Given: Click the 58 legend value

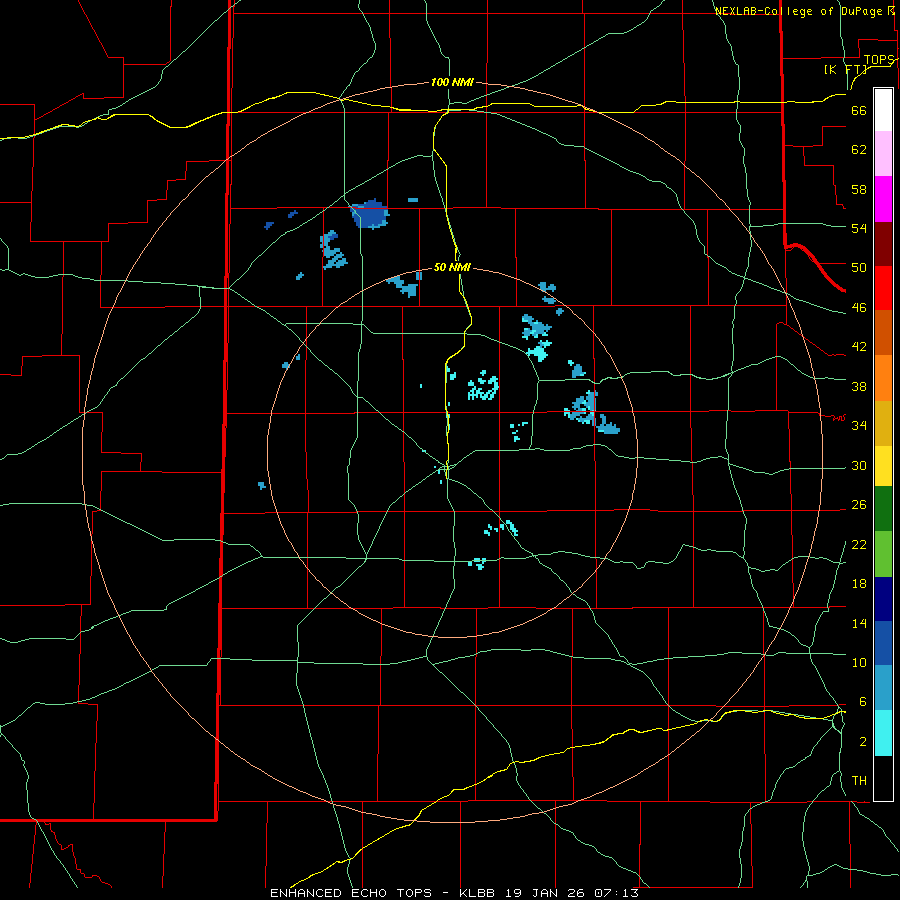Looking at the screenshot, I should [x=859, y=189].
